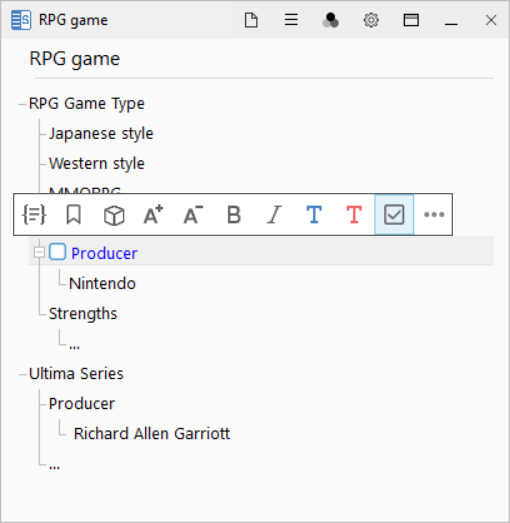Image resolution: width=510 pixels, height=523 pixels.
Task: Select Producer under Ultima Series
Action: (82, 404)
